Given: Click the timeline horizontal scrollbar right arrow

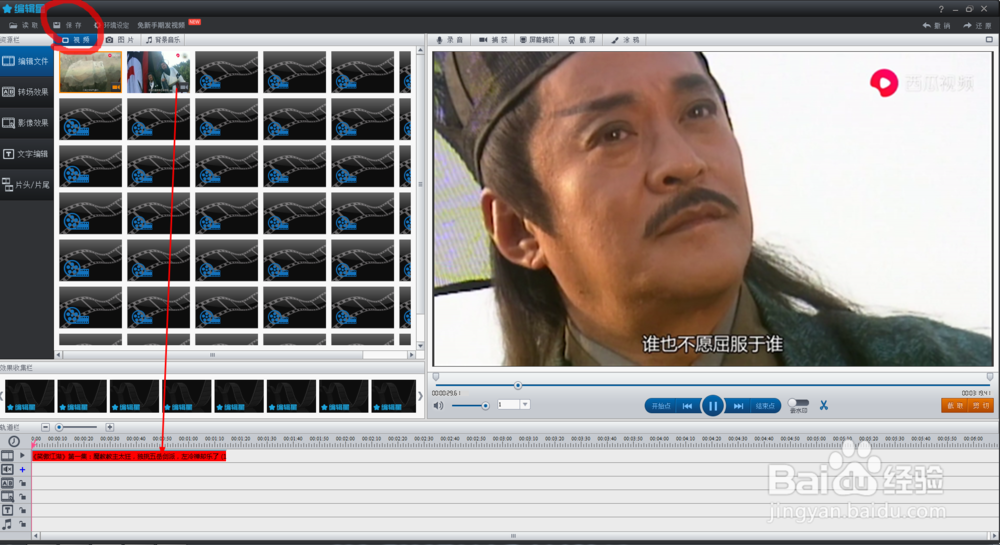Looking at the screenshot, I should click(994, 536).
